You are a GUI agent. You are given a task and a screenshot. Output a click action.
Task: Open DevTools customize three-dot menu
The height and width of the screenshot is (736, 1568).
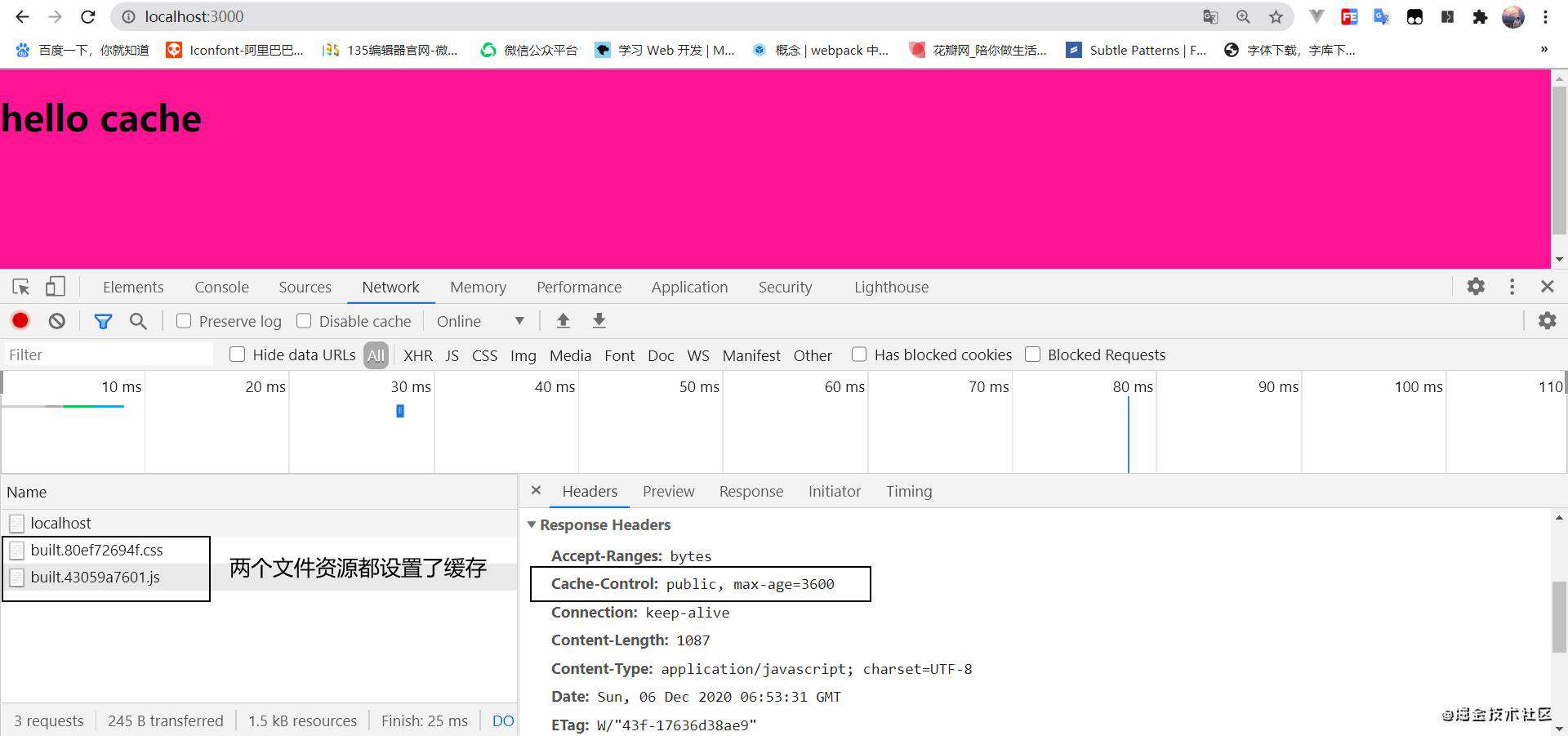(1512, 287)
